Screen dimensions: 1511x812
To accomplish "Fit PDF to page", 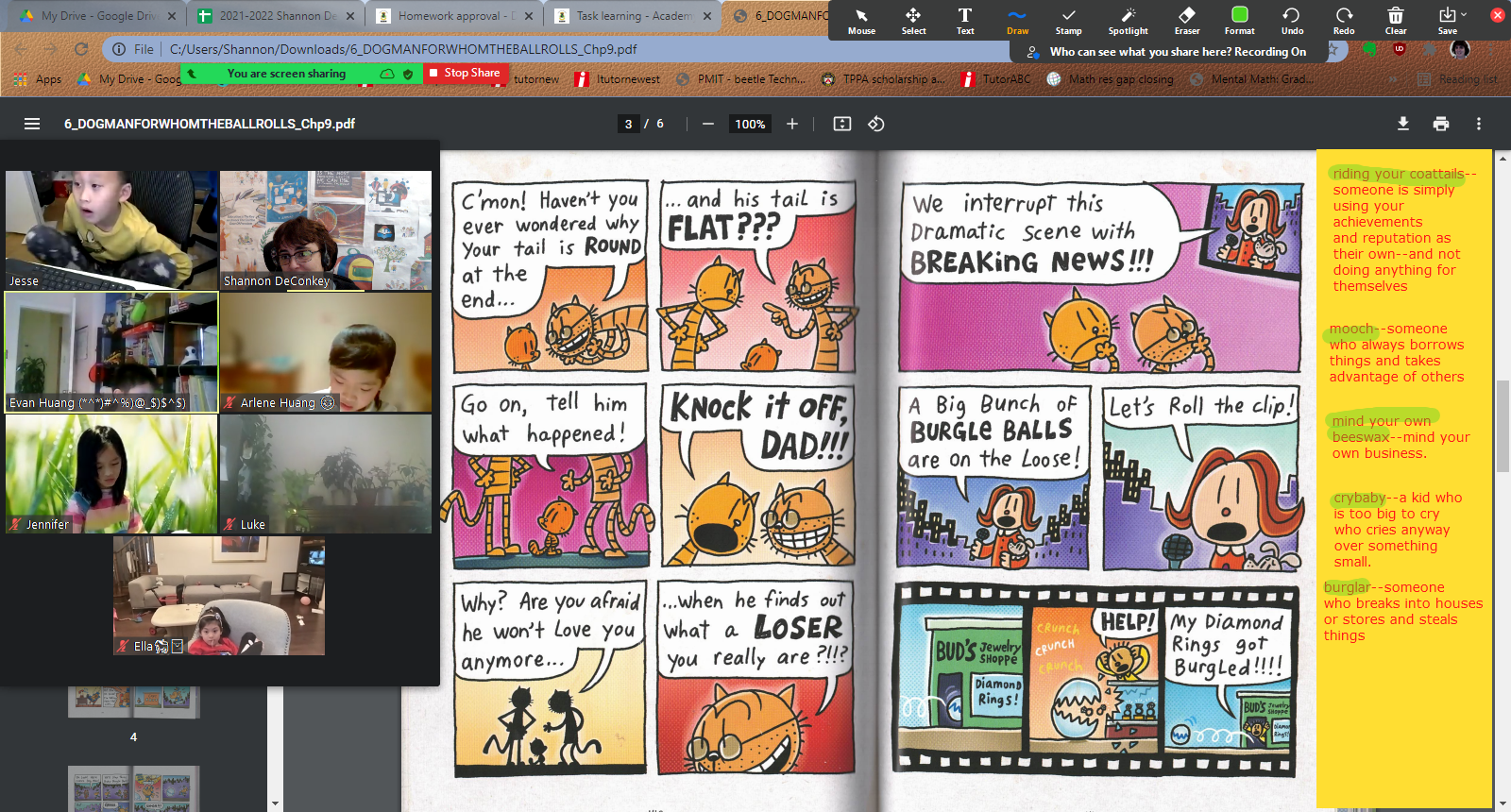I will [x=842, y=124].
